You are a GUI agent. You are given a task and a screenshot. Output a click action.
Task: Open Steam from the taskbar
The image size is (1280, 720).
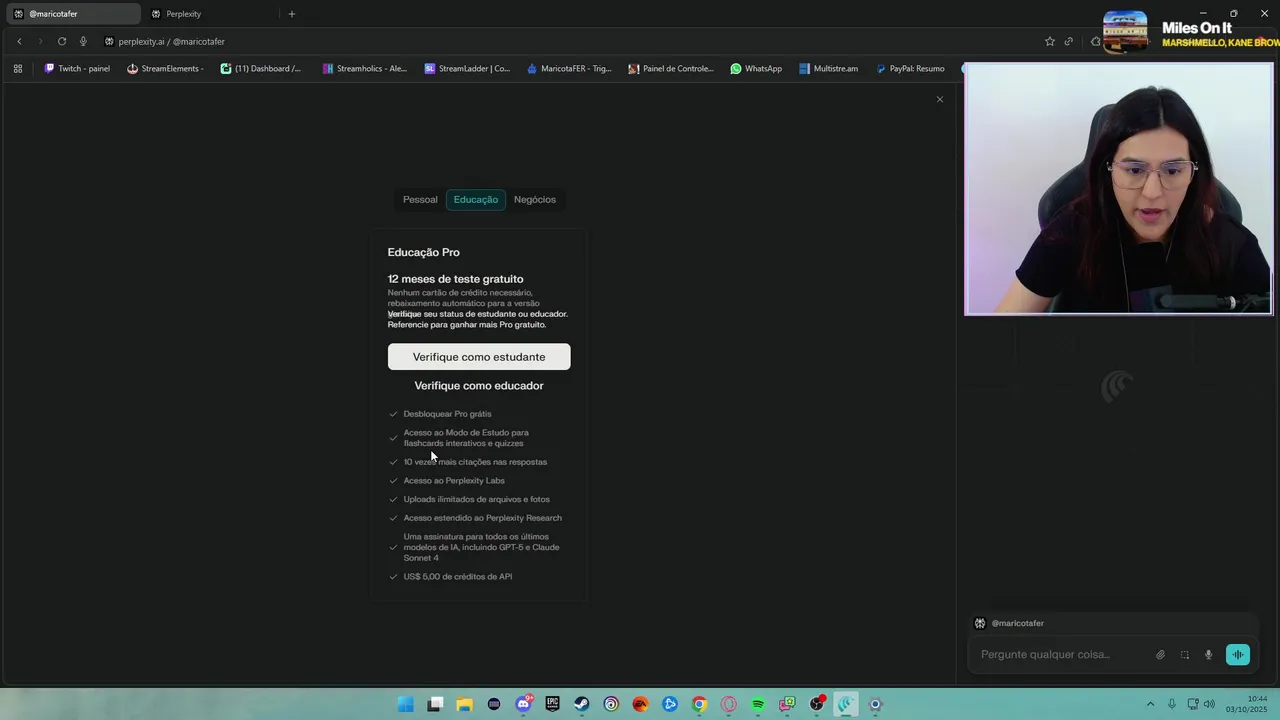[582, 704]
